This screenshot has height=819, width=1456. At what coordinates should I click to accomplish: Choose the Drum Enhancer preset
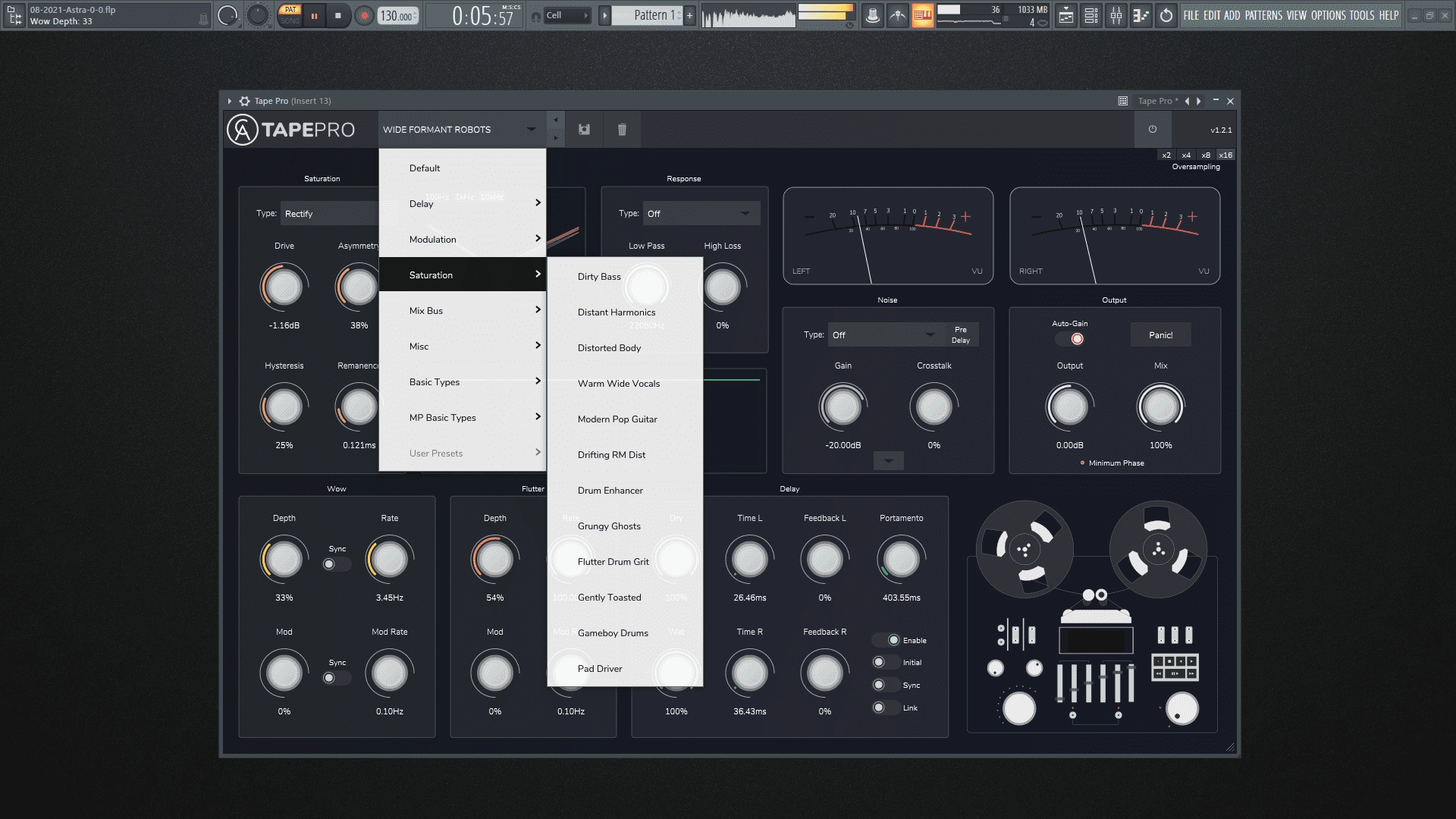point(625,490)
